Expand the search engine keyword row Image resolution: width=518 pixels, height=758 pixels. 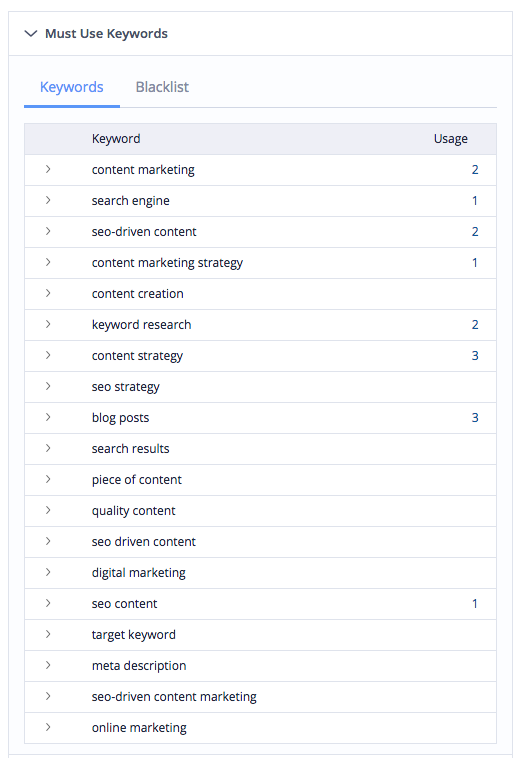pos(48,200)
